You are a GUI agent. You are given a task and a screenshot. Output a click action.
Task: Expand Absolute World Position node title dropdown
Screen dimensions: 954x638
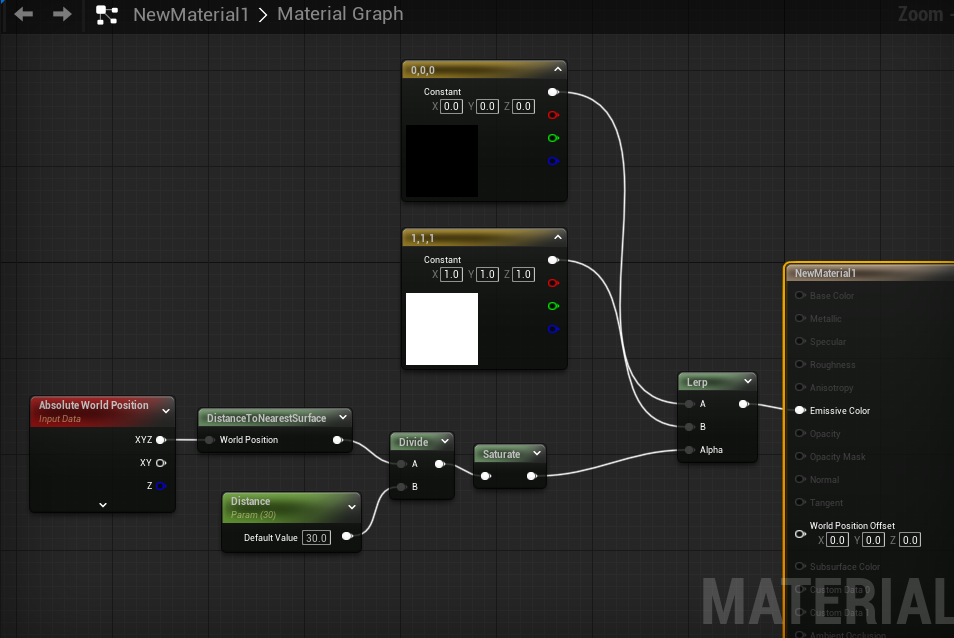click(165, 411)
